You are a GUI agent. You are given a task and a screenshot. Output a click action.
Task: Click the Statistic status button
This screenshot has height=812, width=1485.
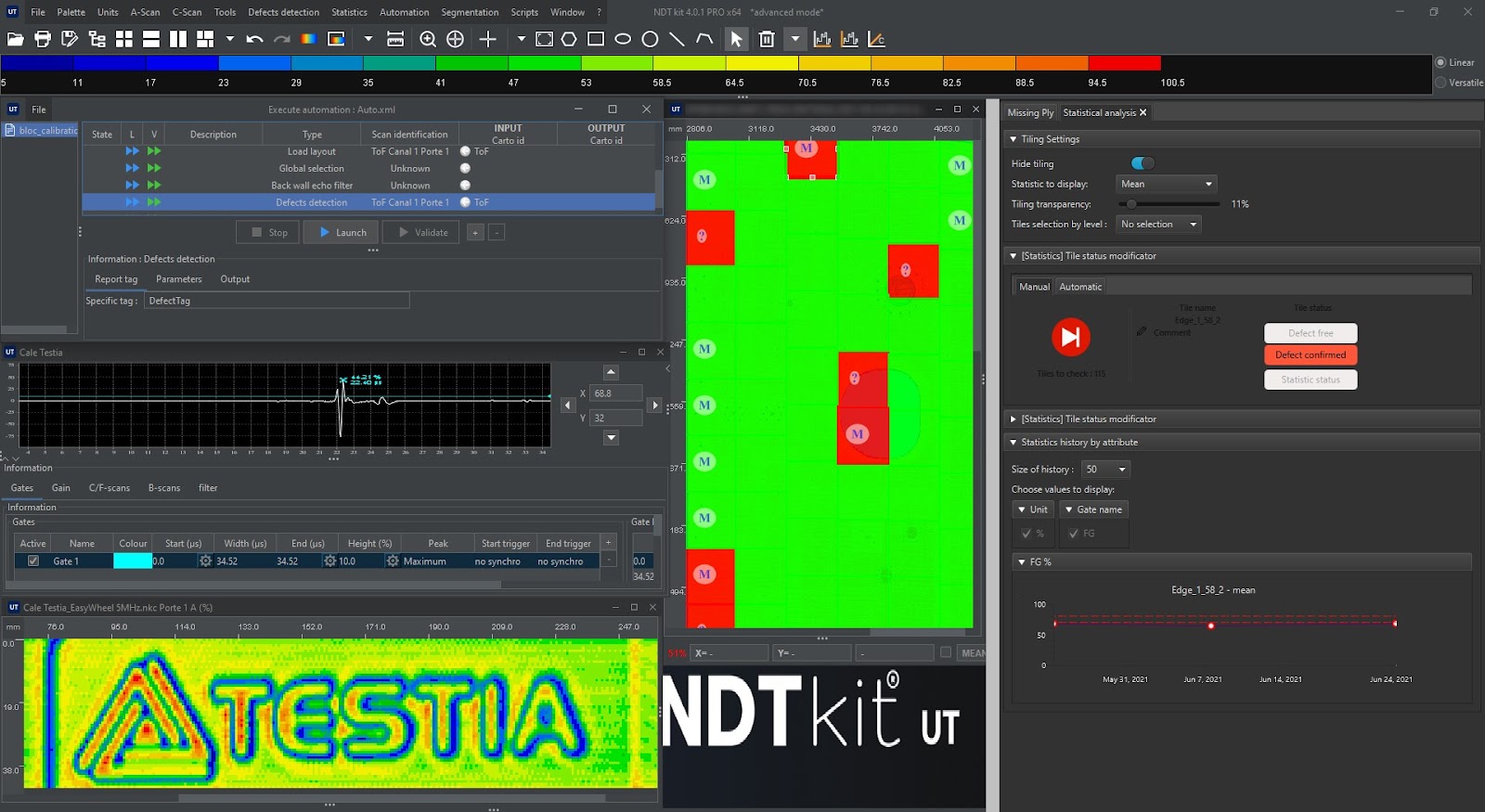[1311, 380]
